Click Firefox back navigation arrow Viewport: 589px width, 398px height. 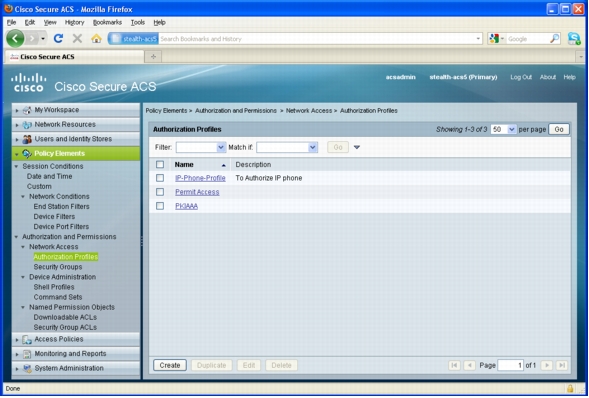point(15,38)
